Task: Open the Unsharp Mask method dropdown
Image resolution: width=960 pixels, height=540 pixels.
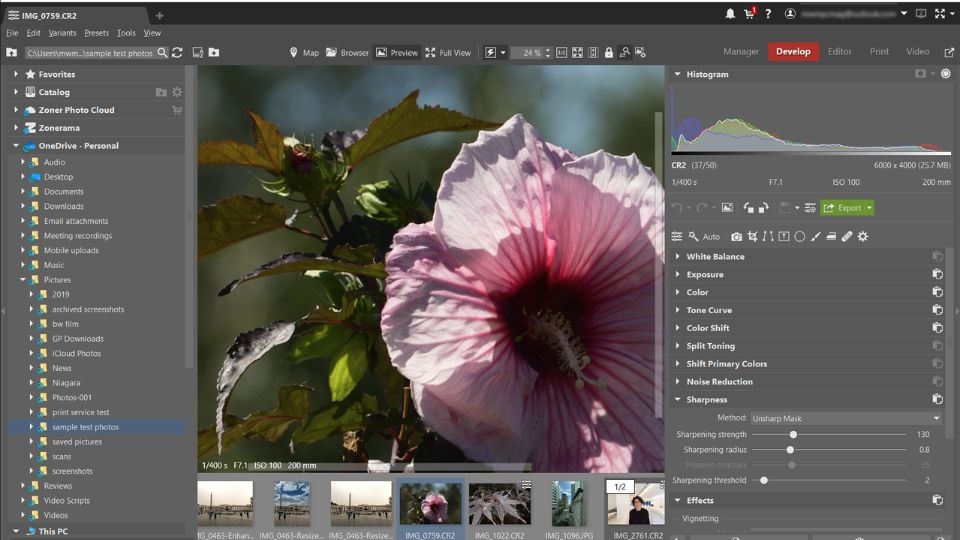Action: click(x=846, y=418)
